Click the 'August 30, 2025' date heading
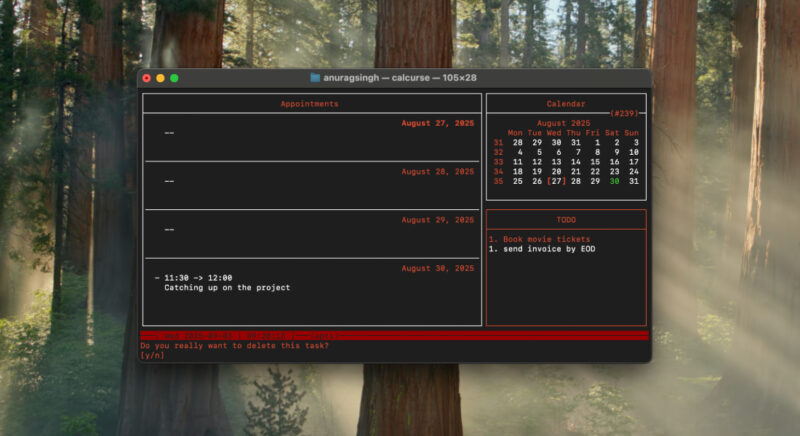800x436 pixels. pyautogui.click(x=438, y=268)
